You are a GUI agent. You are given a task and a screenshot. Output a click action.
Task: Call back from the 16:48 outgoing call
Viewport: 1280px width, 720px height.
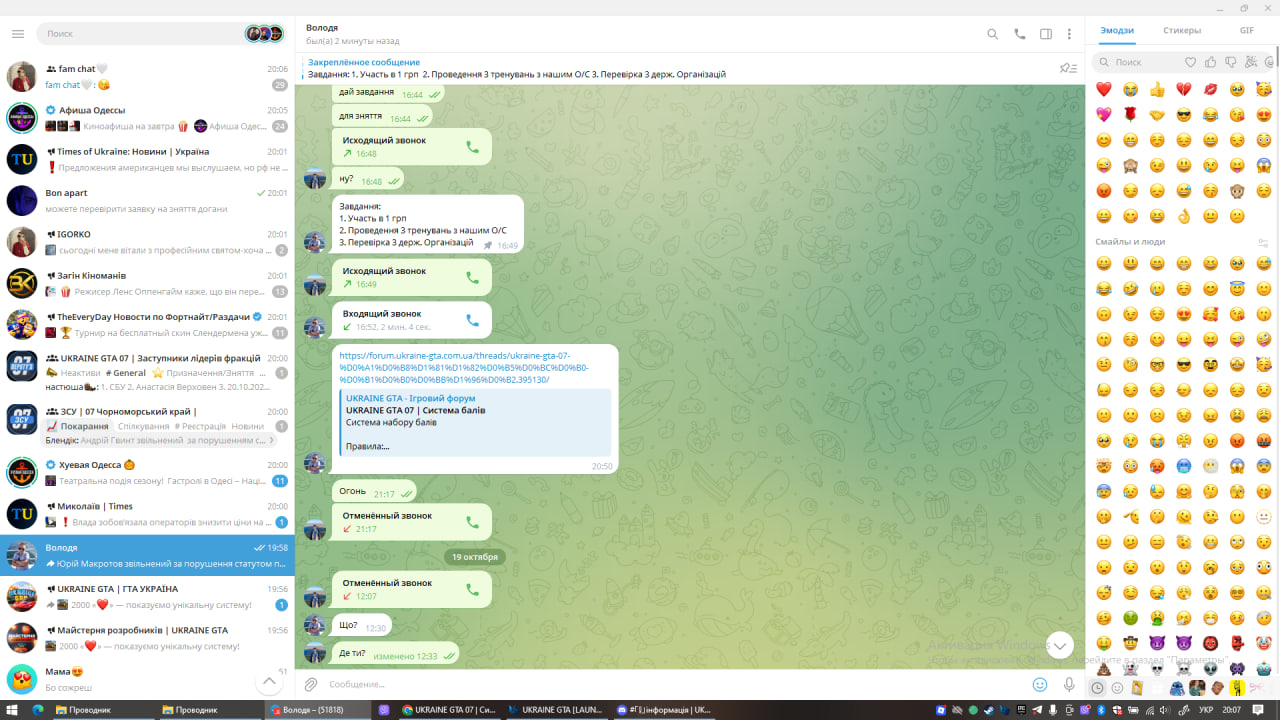click(473, 147)
